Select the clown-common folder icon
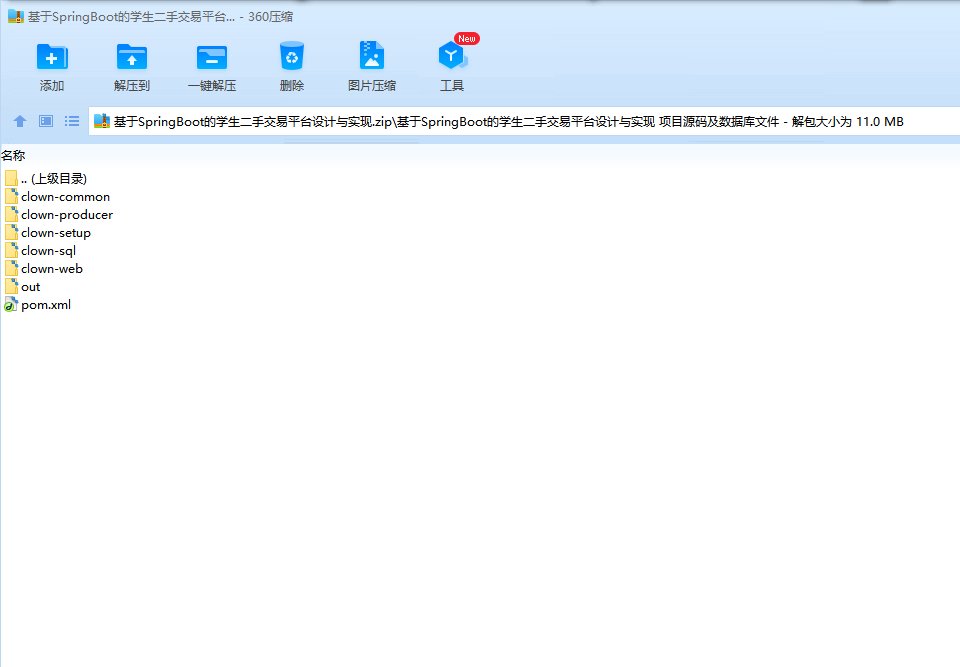960x667 pixels. point(11,196)
